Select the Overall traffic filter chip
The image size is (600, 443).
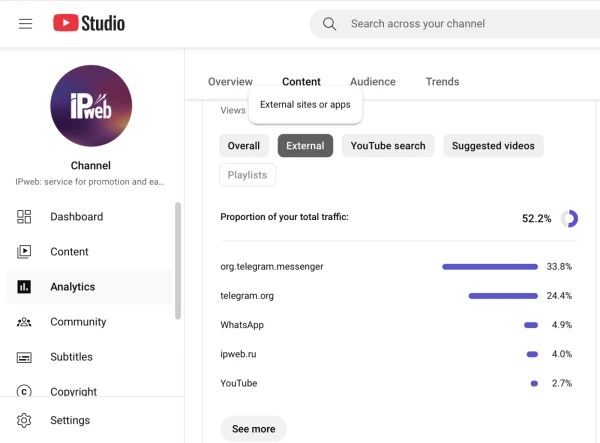pyautogui.click(x=244, y=146)
